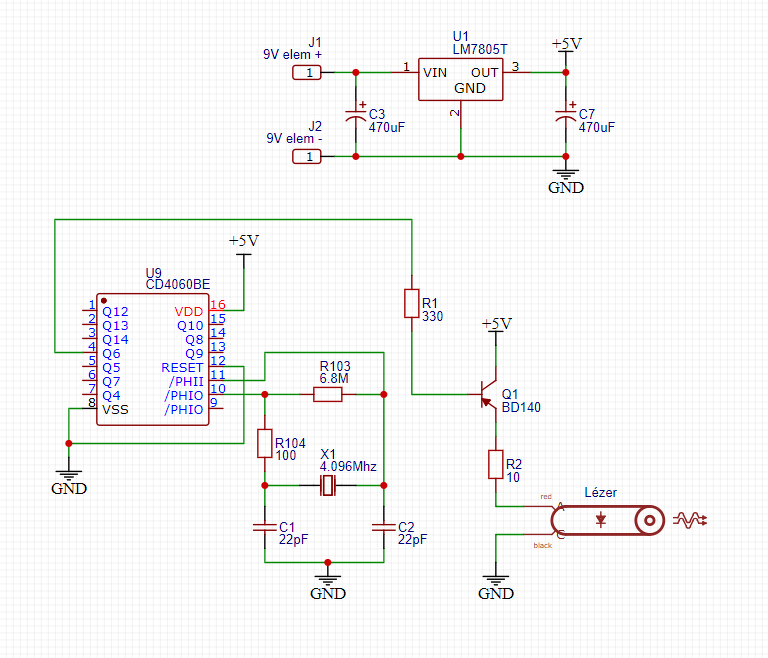
Task: Click the junction dot at the VSS ground node
Action: (69, 443)
